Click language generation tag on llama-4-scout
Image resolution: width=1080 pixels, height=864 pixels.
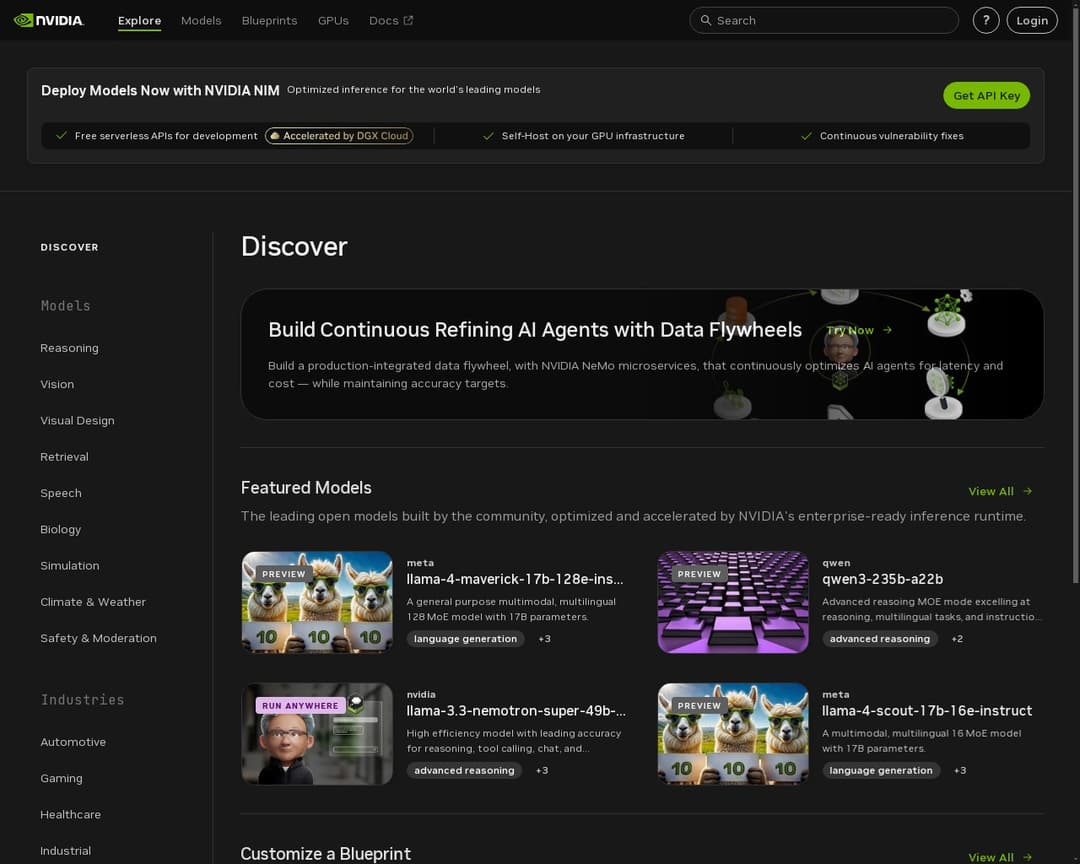[x=881, y=770]
